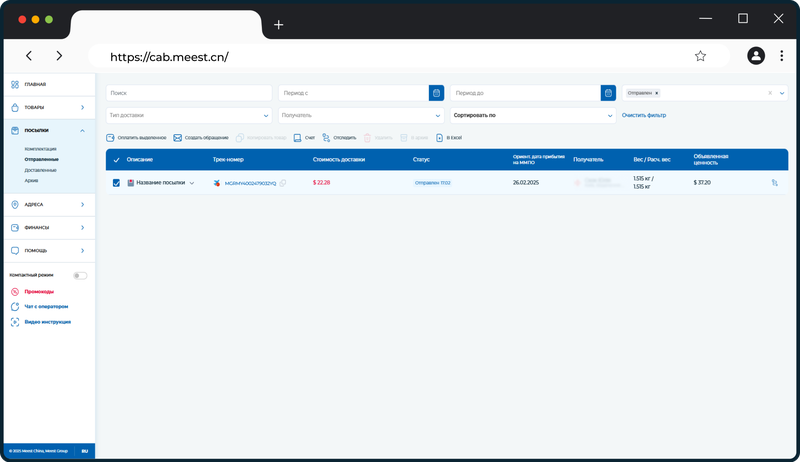Screen dimensions: 800x462
Task: Open the 'Период до' calendar picker
Action: 608,93
